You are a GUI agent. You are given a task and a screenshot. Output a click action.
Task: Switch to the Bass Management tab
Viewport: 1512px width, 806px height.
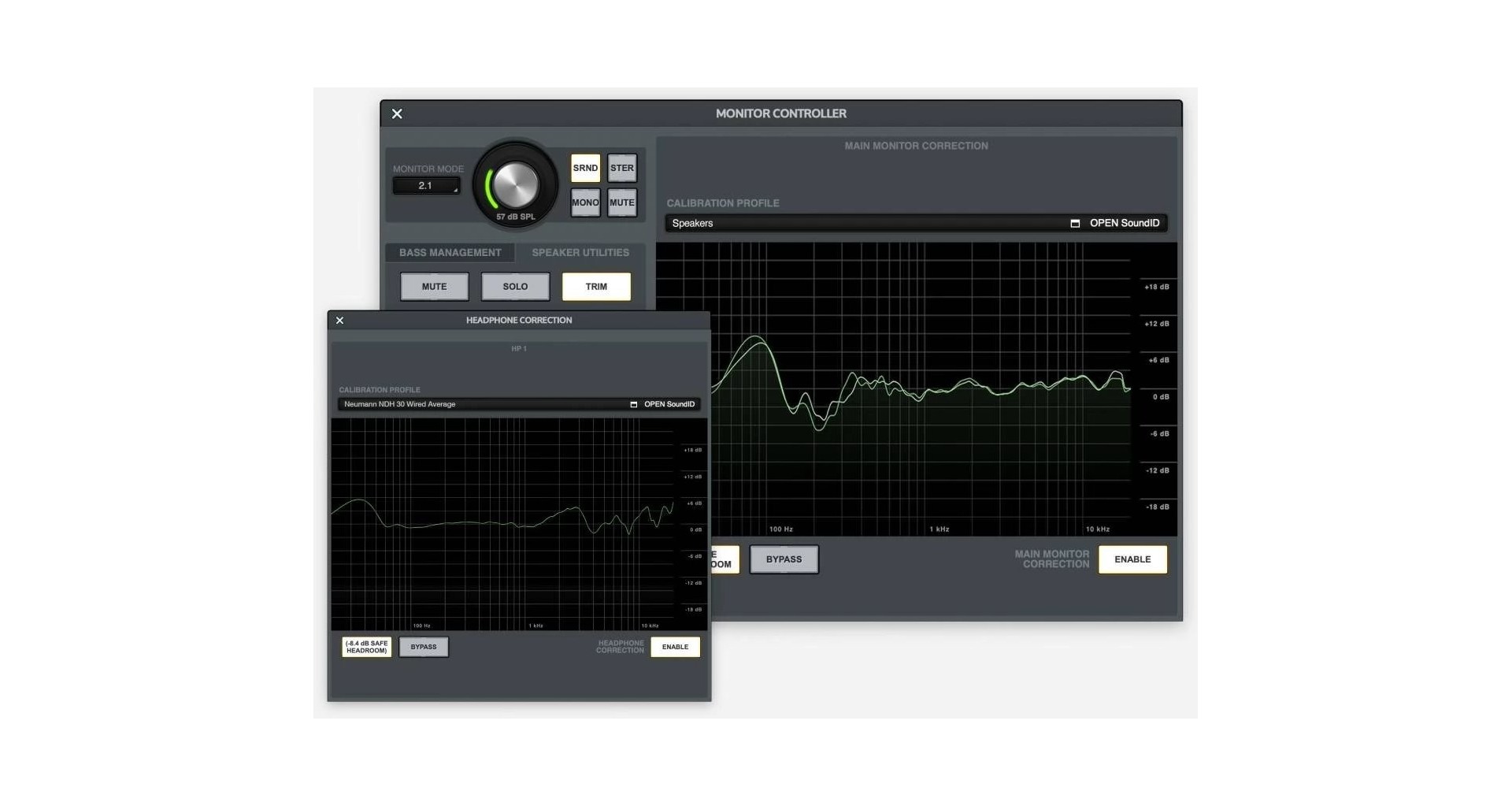(x=450, y=253)
